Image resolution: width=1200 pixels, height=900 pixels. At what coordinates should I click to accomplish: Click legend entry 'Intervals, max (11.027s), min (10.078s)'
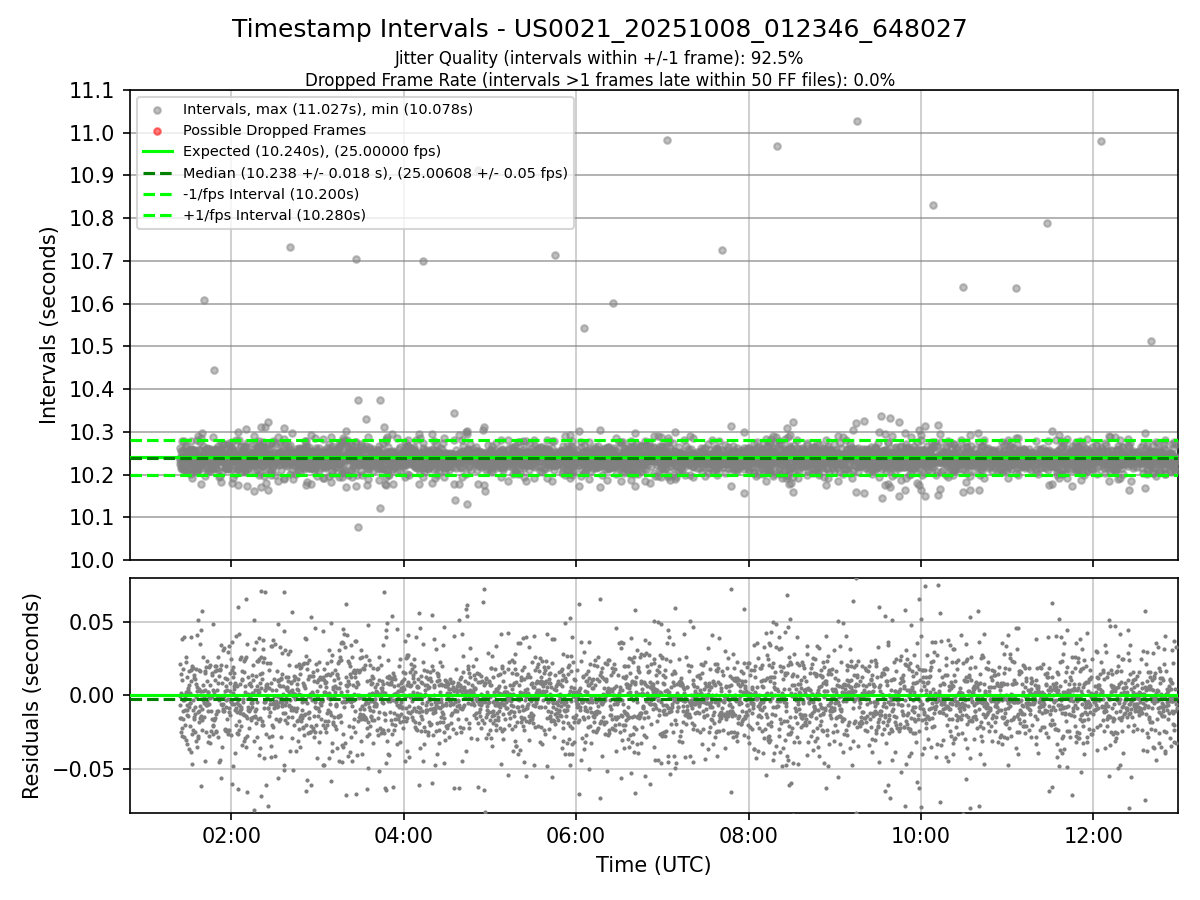[328, 109]
